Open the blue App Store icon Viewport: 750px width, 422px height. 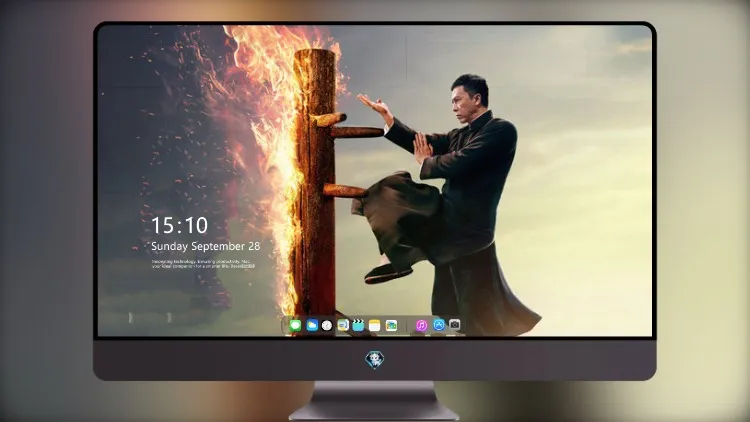coord(439,325)
